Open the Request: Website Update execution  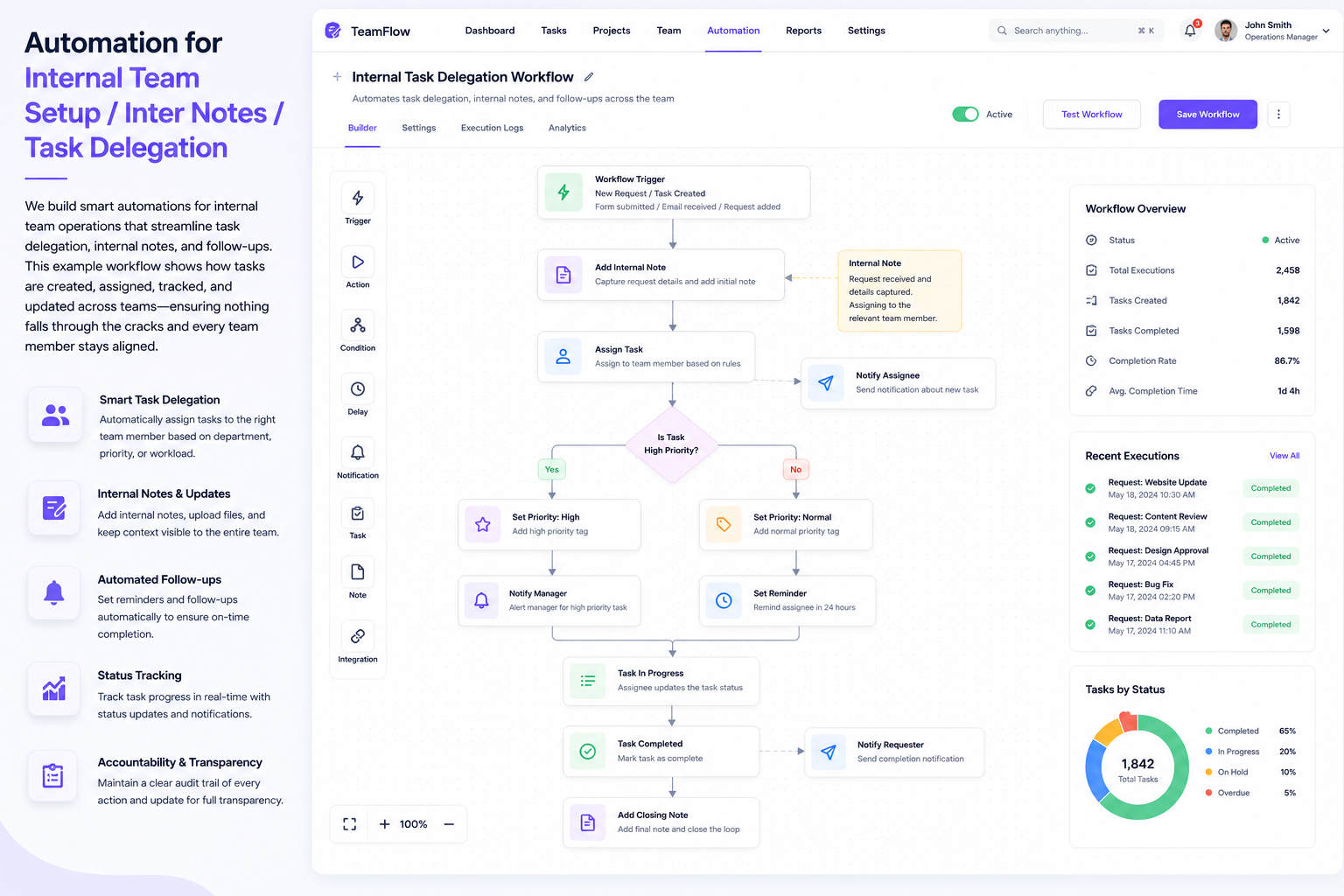pyautogui.click(x=1191, y=488)
